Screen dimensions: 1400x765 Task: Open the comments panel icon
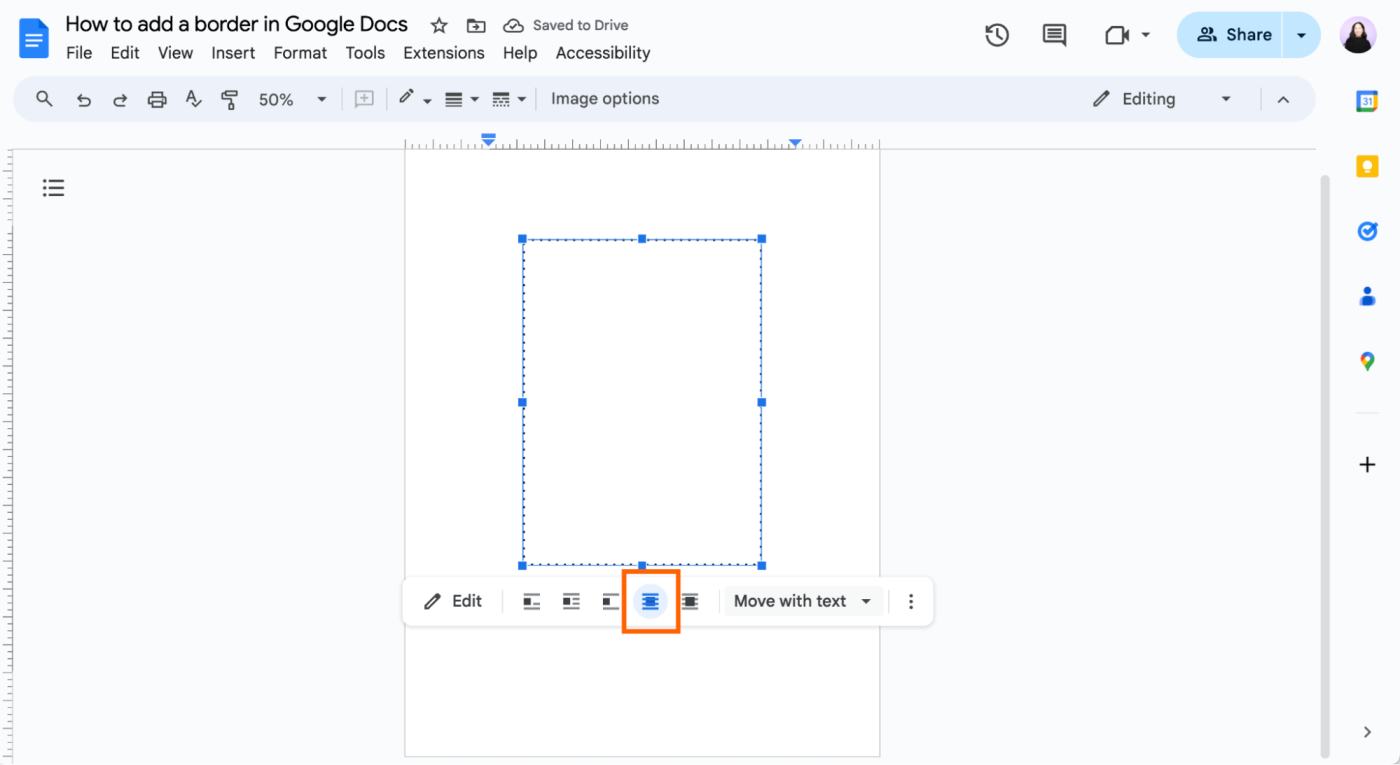tap(1054, 35)
